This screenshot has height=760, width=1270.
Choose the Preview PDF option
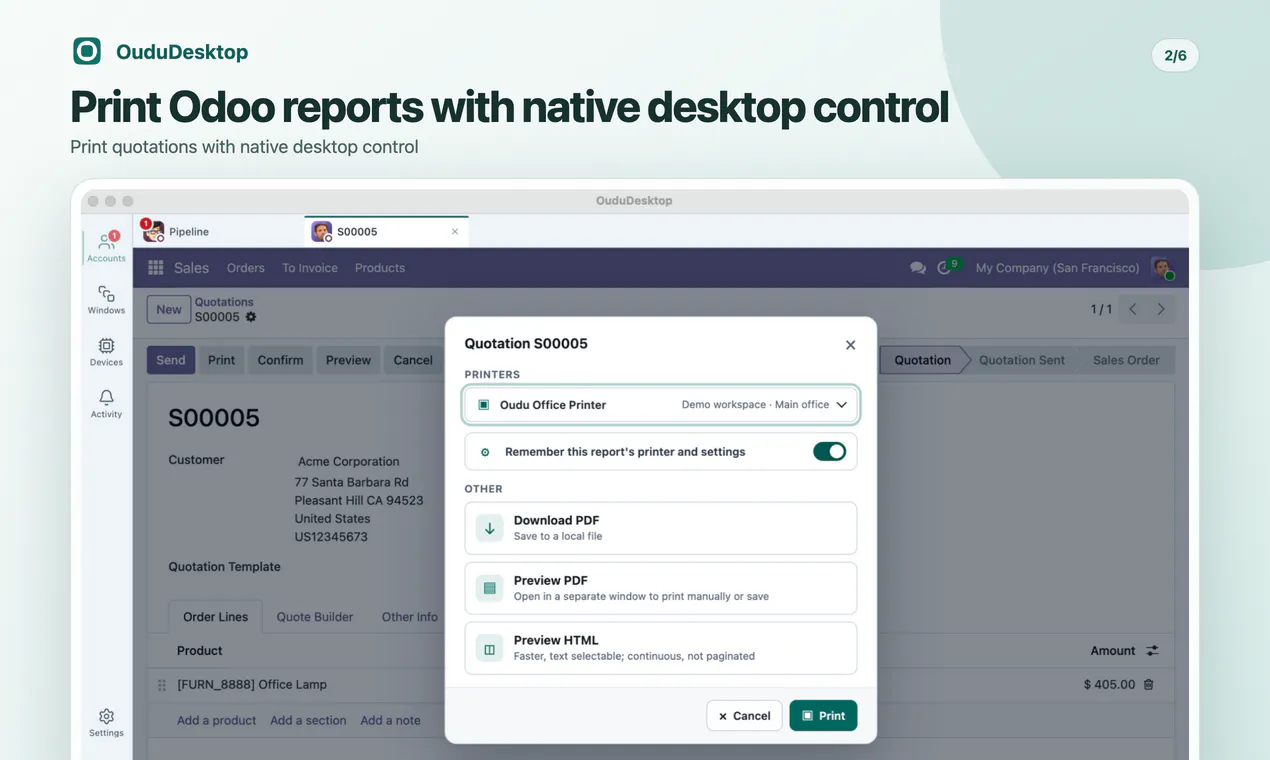(661, 588)
